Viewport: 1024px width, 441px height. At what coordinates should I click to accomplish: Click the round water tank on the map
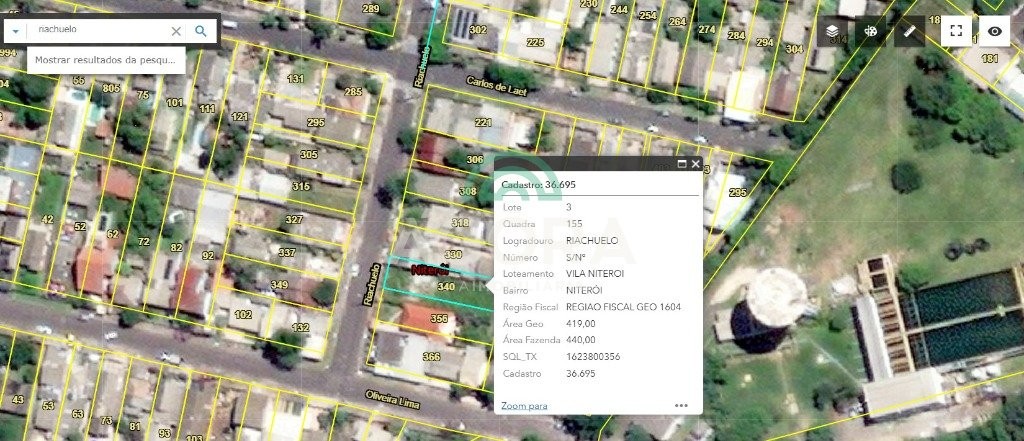[x=775, y=297]
